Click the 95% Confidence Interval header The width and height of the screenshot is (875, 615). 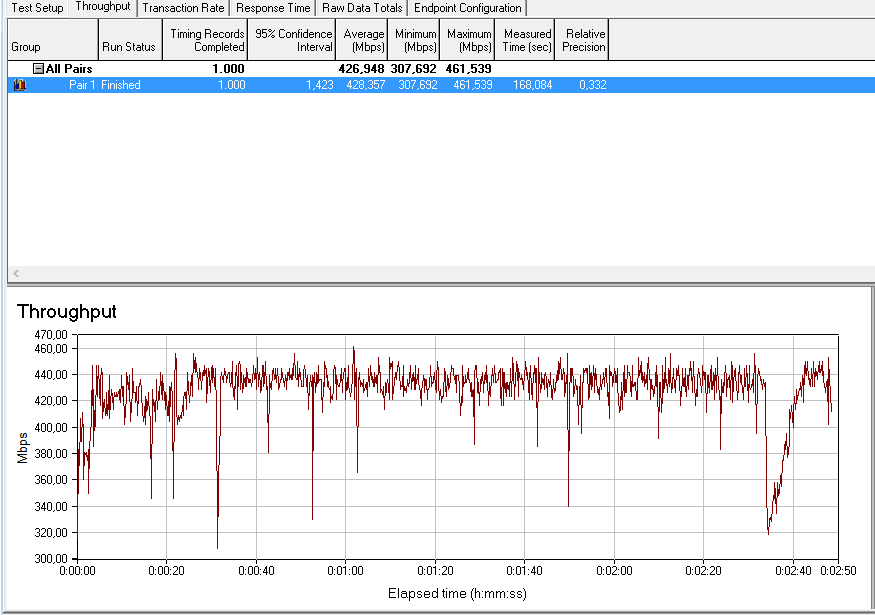[292, 39]
